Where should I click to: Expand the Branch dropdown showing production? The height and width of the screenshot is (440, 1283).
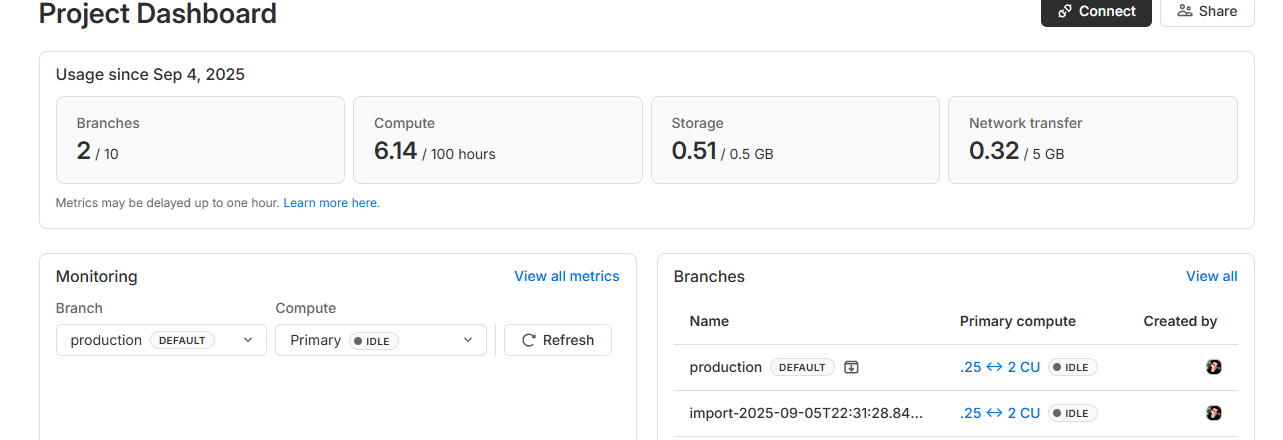(161, 340)
